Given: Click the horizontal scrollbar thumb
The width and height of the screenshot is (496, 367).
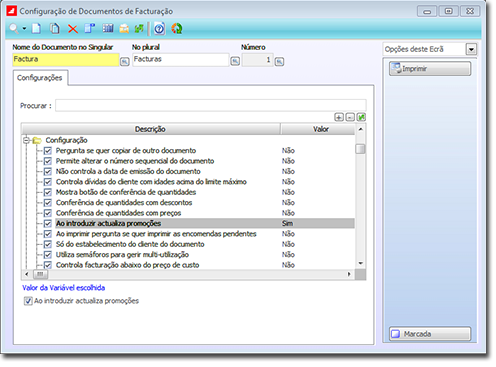Looking at the screenshot, I should click(40, 274).
